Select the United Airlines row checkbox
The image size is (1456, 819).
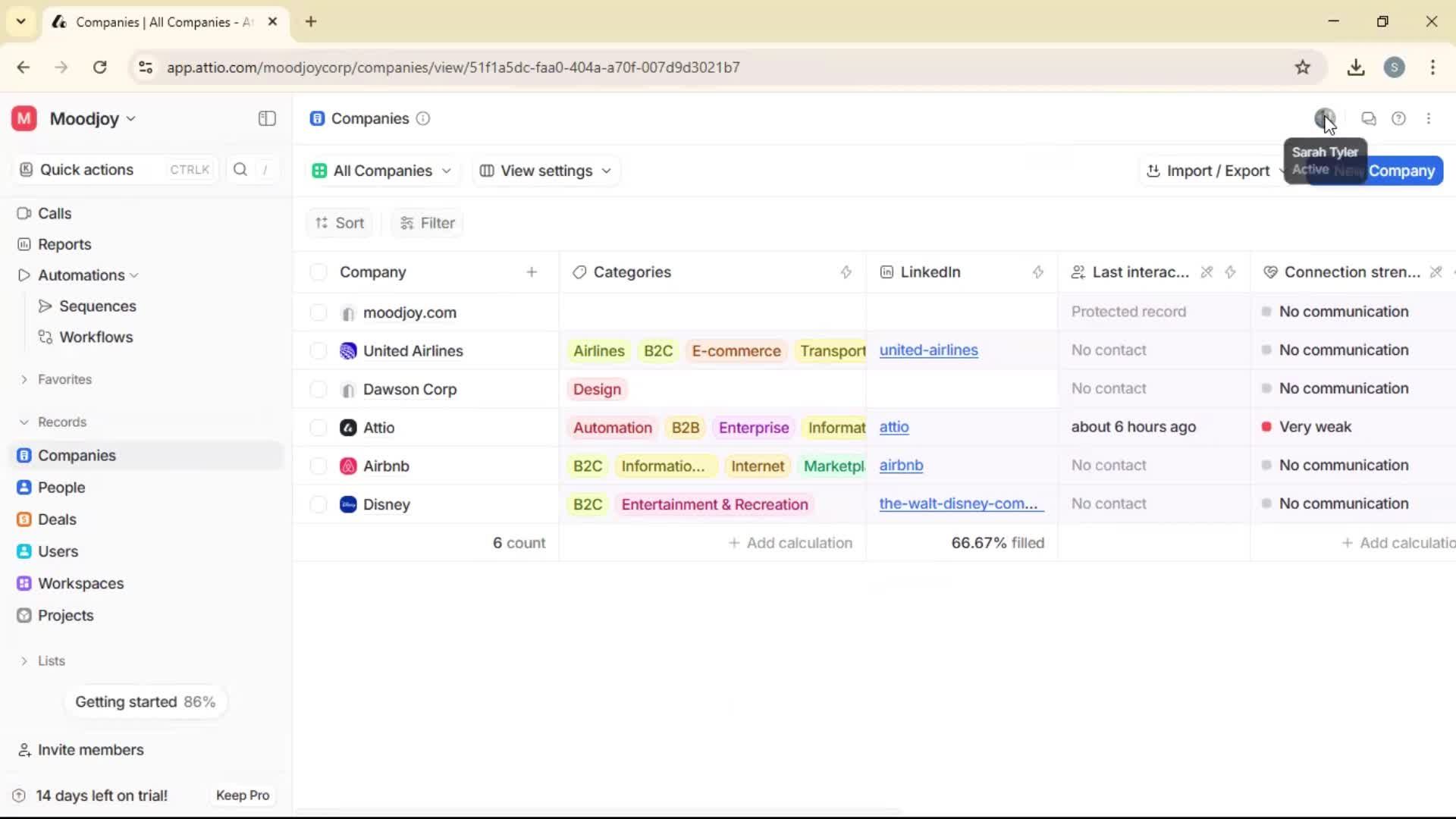318,350
